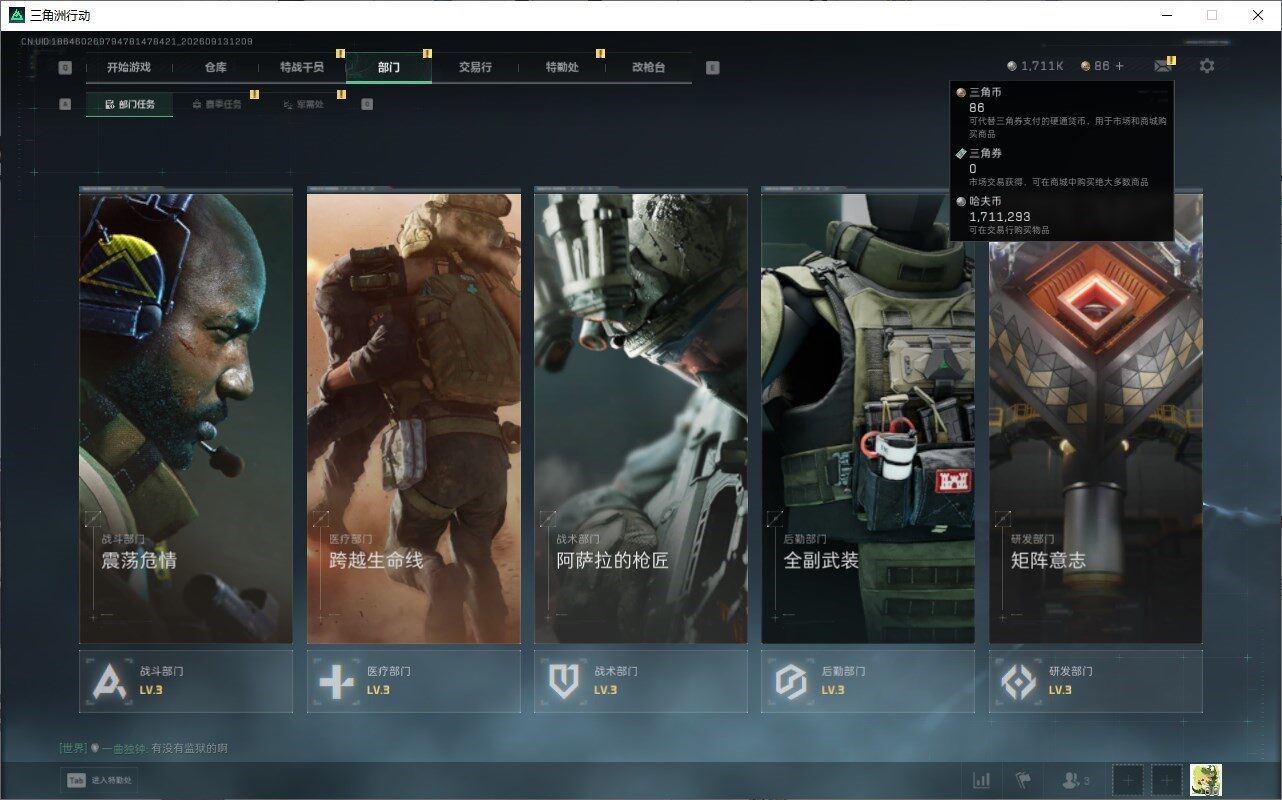This screenshot has width=1282, height=800.
Task: Click the 三角券 ticket icon in tooltip
Action: point(961,154)
